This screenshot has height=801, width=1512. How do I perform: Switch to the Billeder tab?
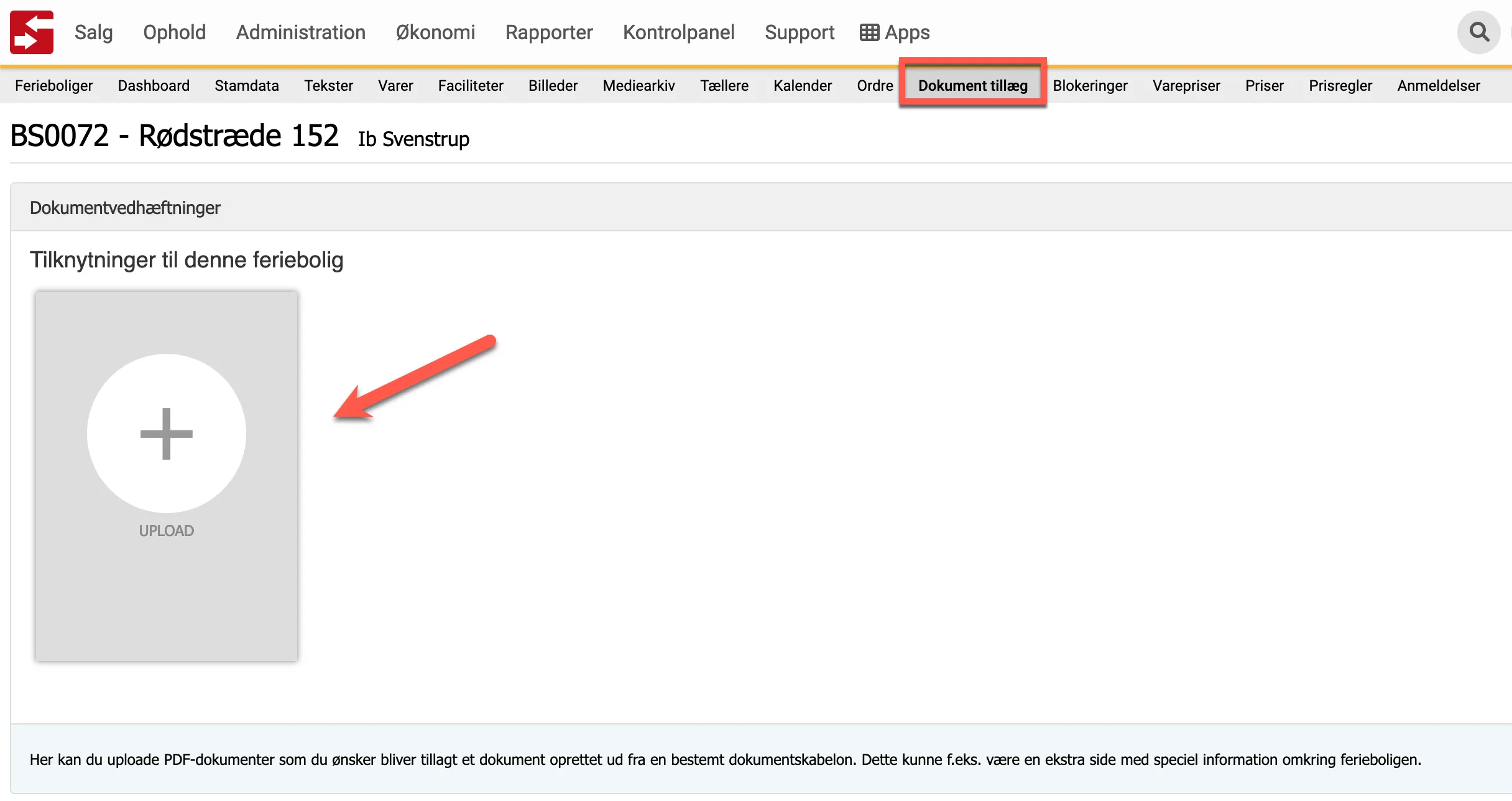[x=553, y=85]
